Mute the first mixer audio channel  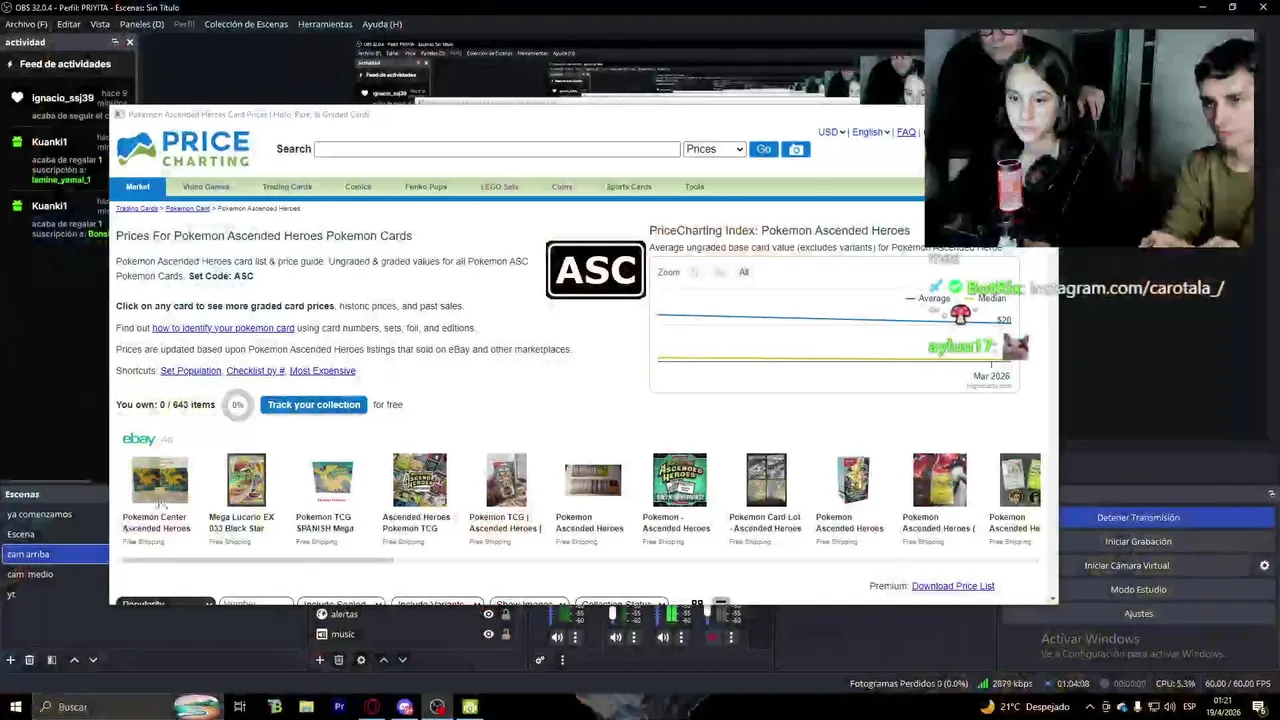click(x=557, y=637)
